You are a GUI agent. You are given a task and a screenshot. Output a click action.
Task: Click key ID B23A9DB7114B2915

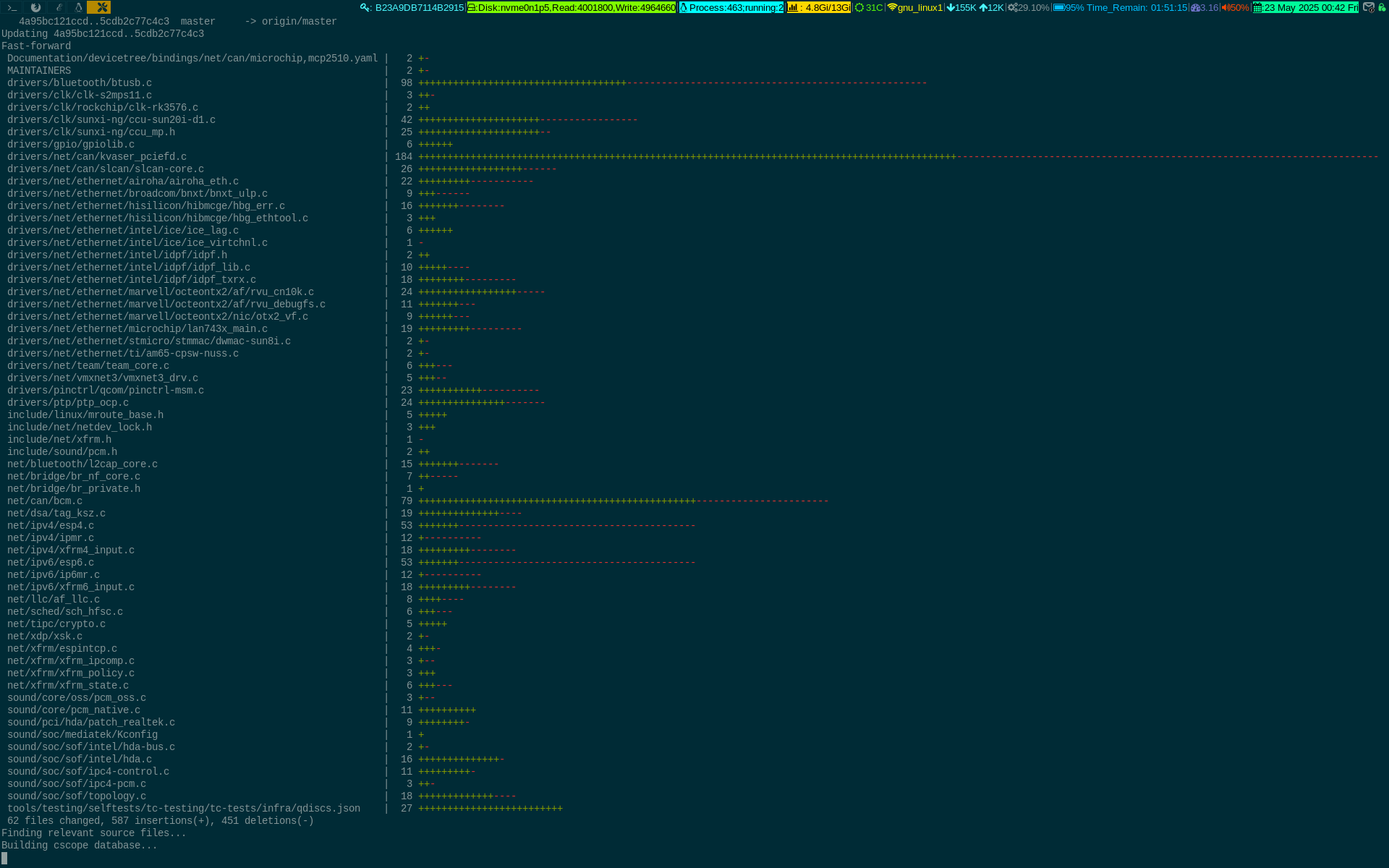[x=420, y=7]
